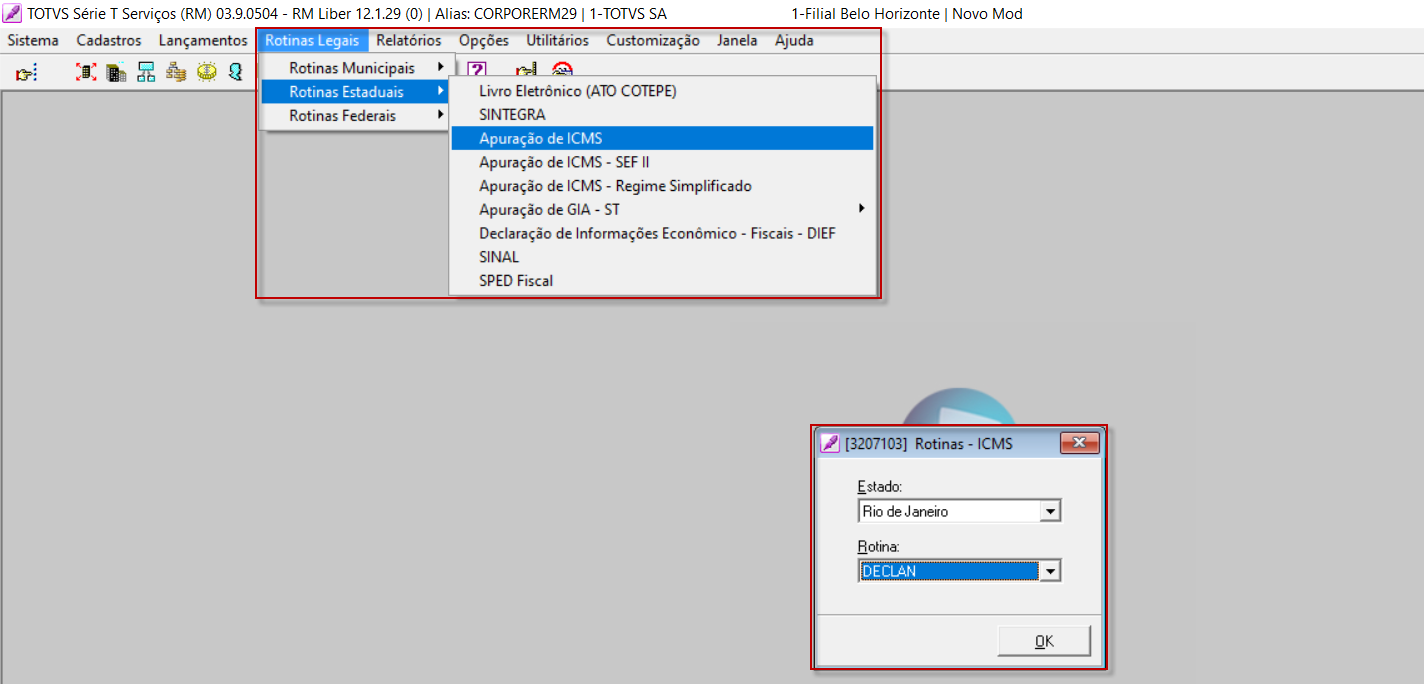Image resolution: width=1424 pixels, height=684 pixels.
Task: Click the purple question mark help icon
Action: click(x=477, y=70)
